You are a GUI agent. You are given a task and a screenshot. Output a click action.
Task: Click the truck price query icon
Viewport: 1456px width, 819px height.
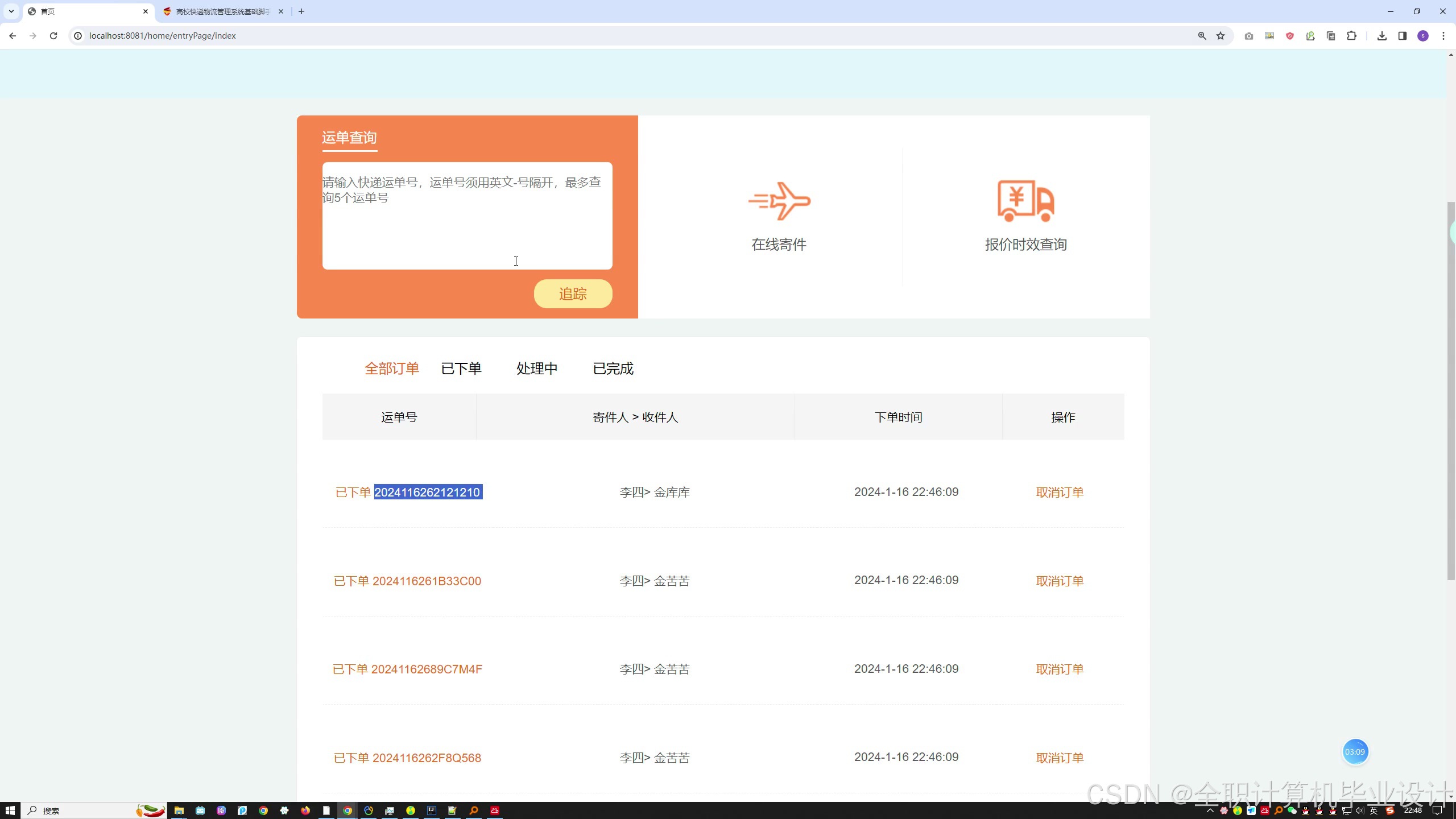pyautogui.click(x=1025, y=201)
